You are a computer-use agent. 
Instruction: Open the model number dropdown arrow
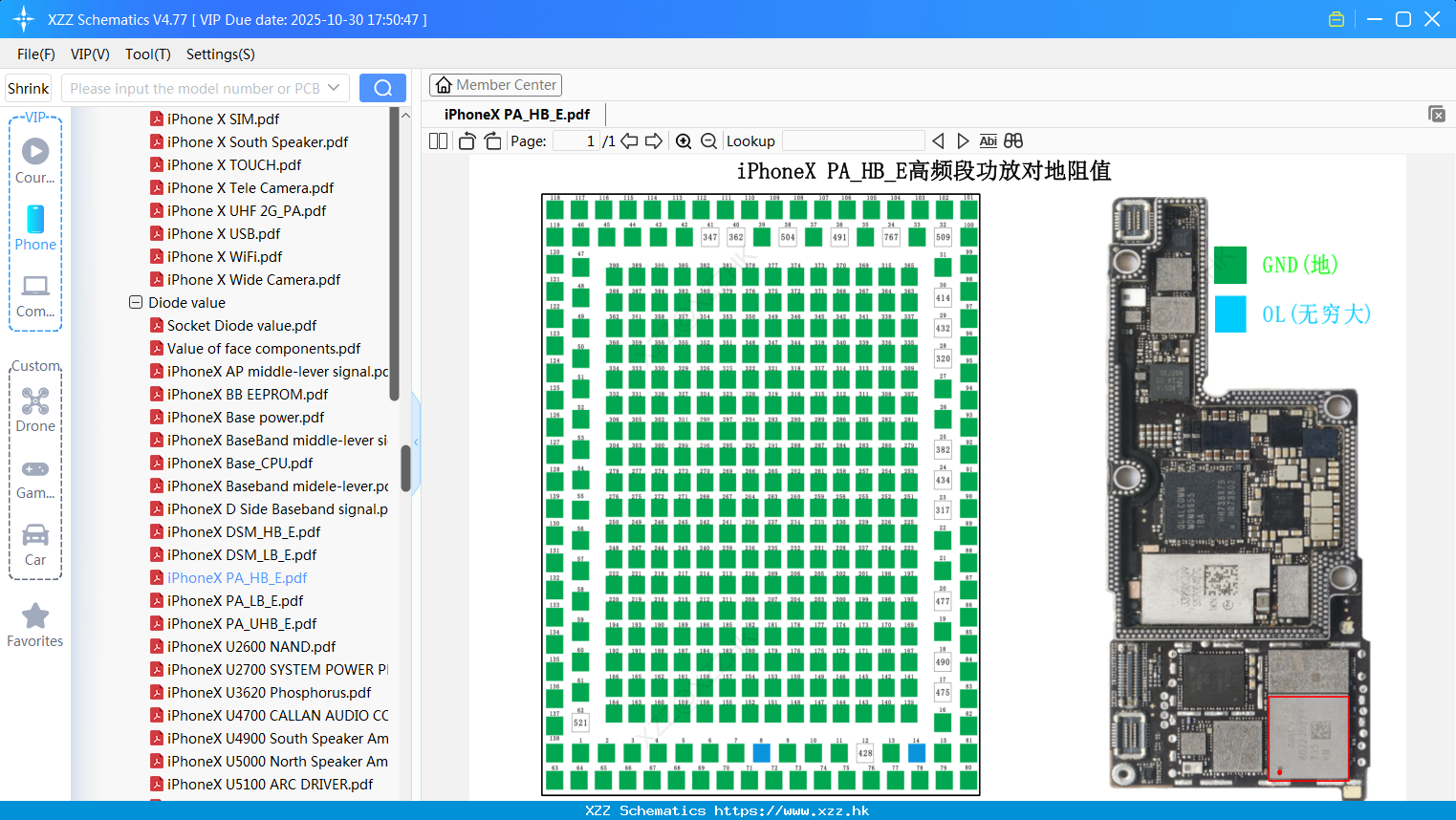[334, 88]
